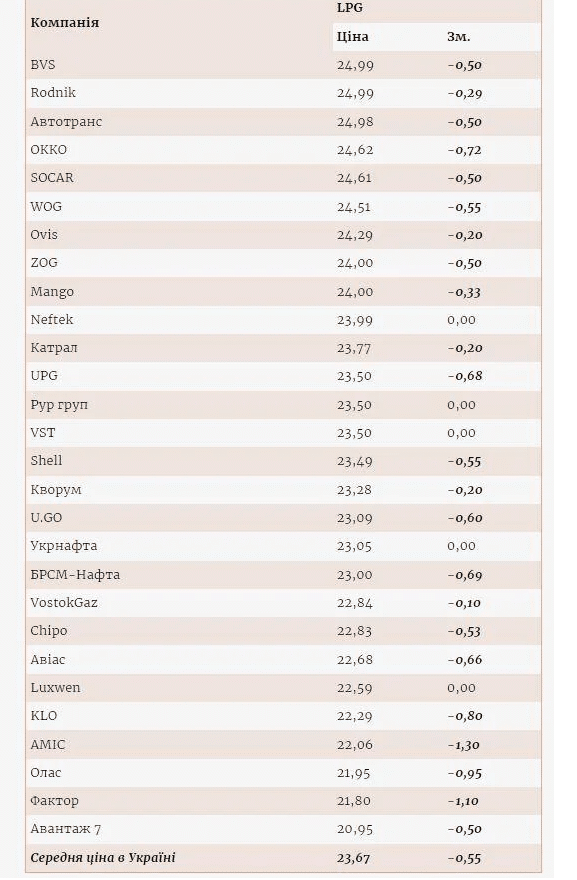Click Середня ціна в Україні summary row
The image size is (577, 880).
(x=283, y=858)
